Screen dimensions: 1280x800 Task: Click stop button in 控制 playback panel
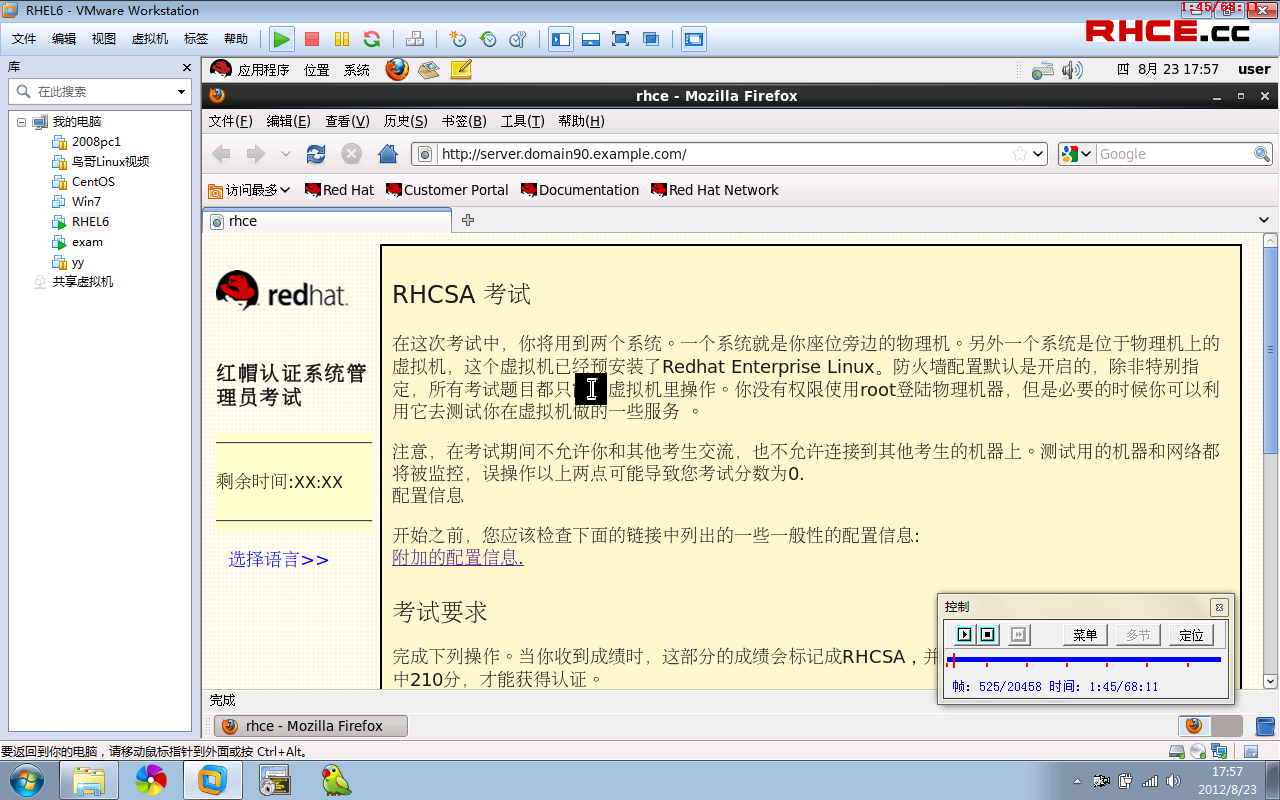[987, 635]
